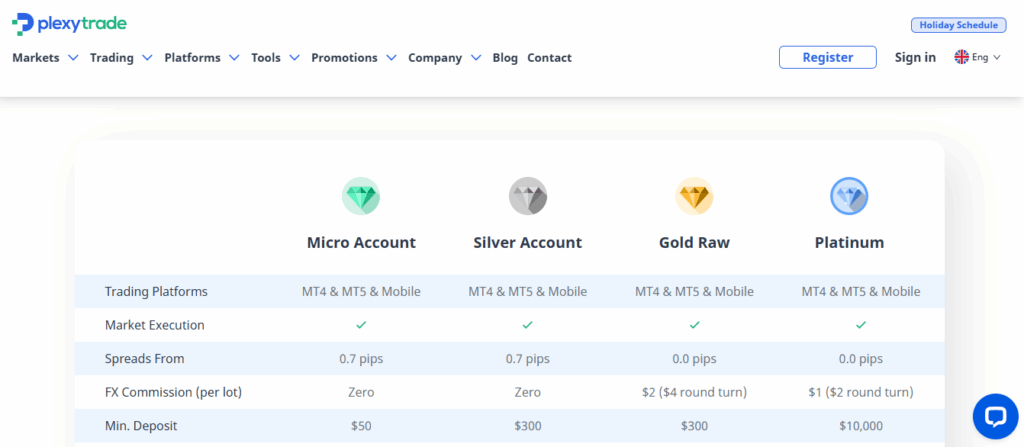Click Platinum's 0.0 pips spread

click(x=861, y=359)
